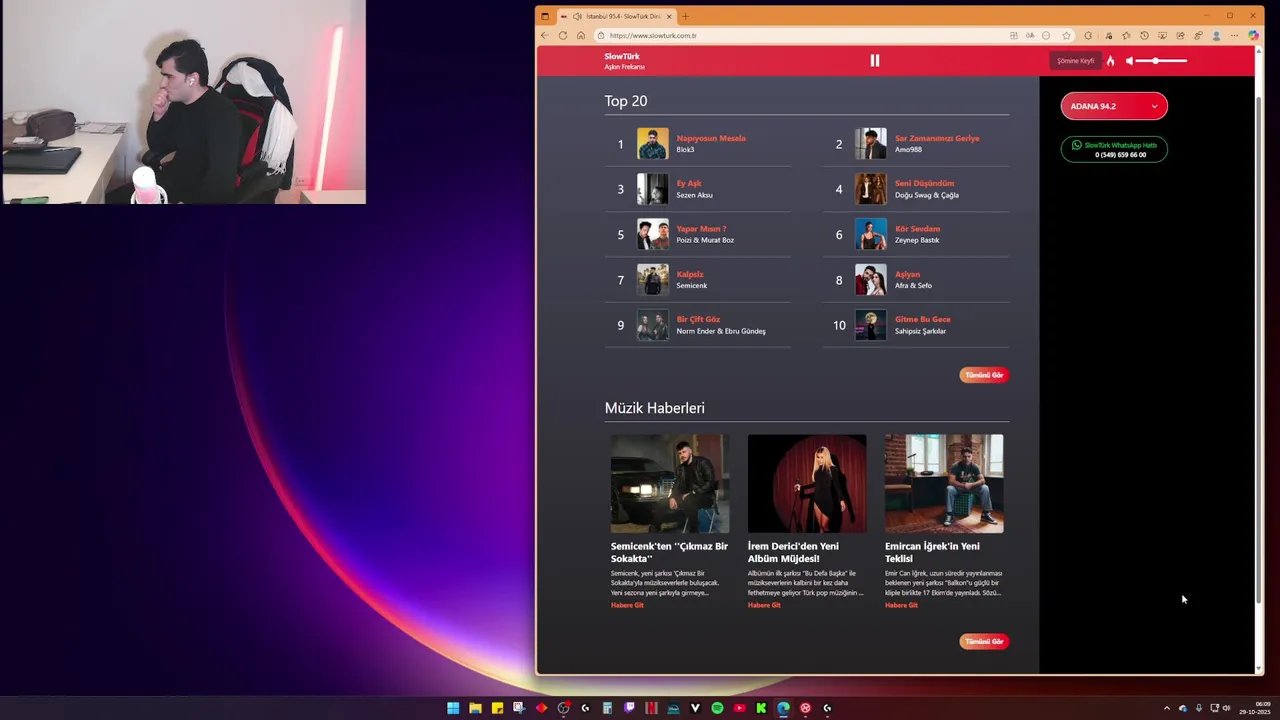Open the YouTube taskbar icon

pyautogui.click(x=739, y=708)
